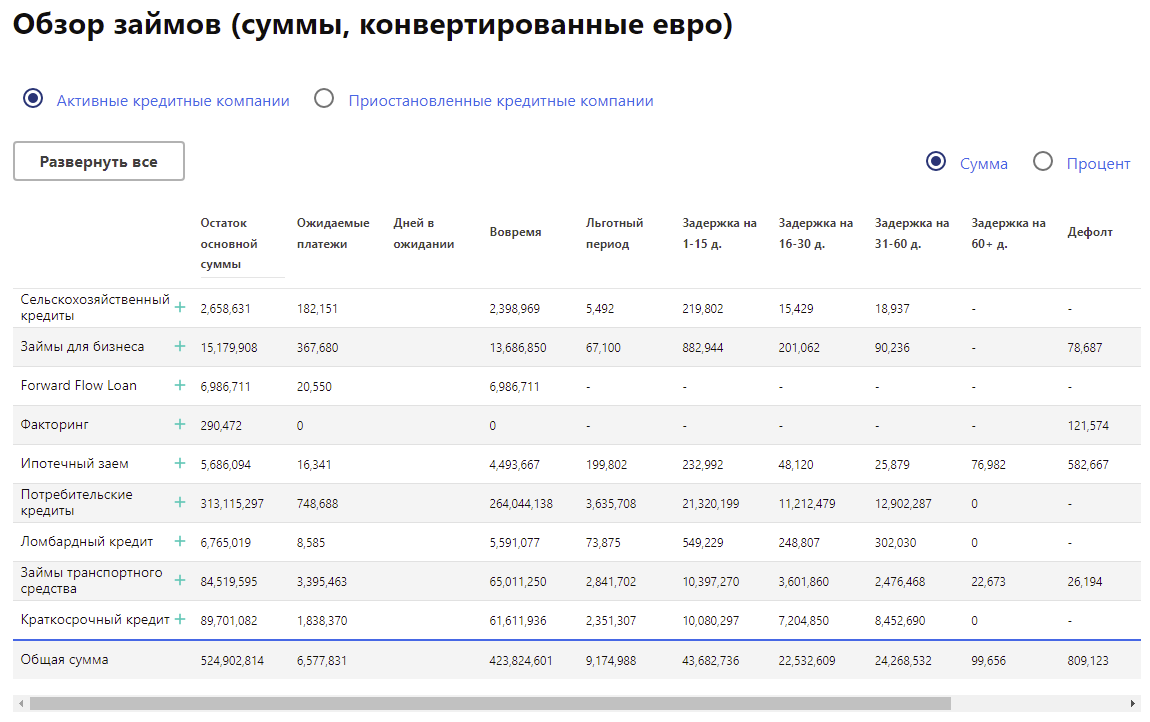
Task: Click plus icon beside Краткосрочный кредит
Action: [180, 619]
